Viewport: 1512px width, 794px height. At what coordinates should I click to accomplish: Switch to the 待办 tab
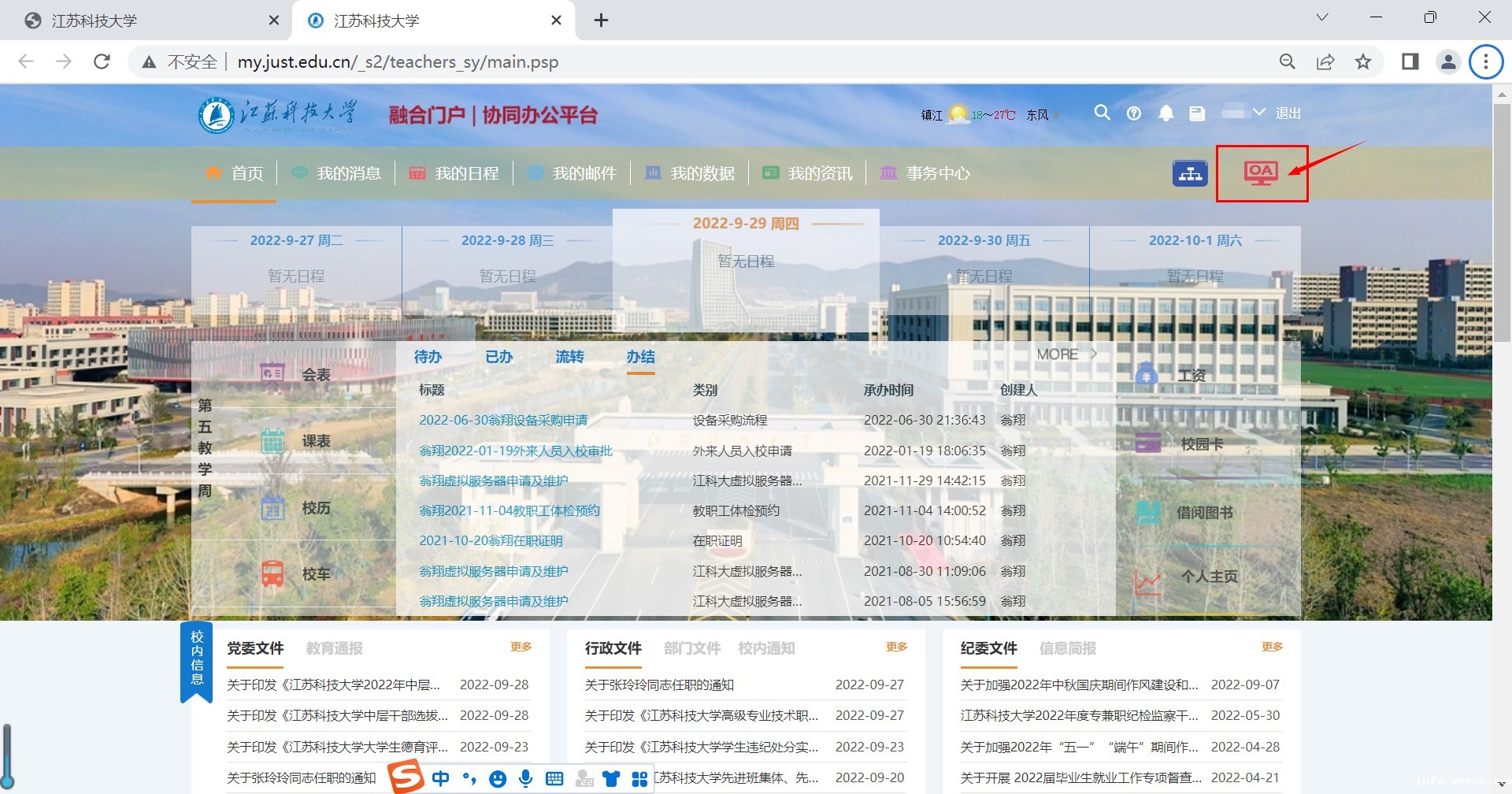[428, 357]
